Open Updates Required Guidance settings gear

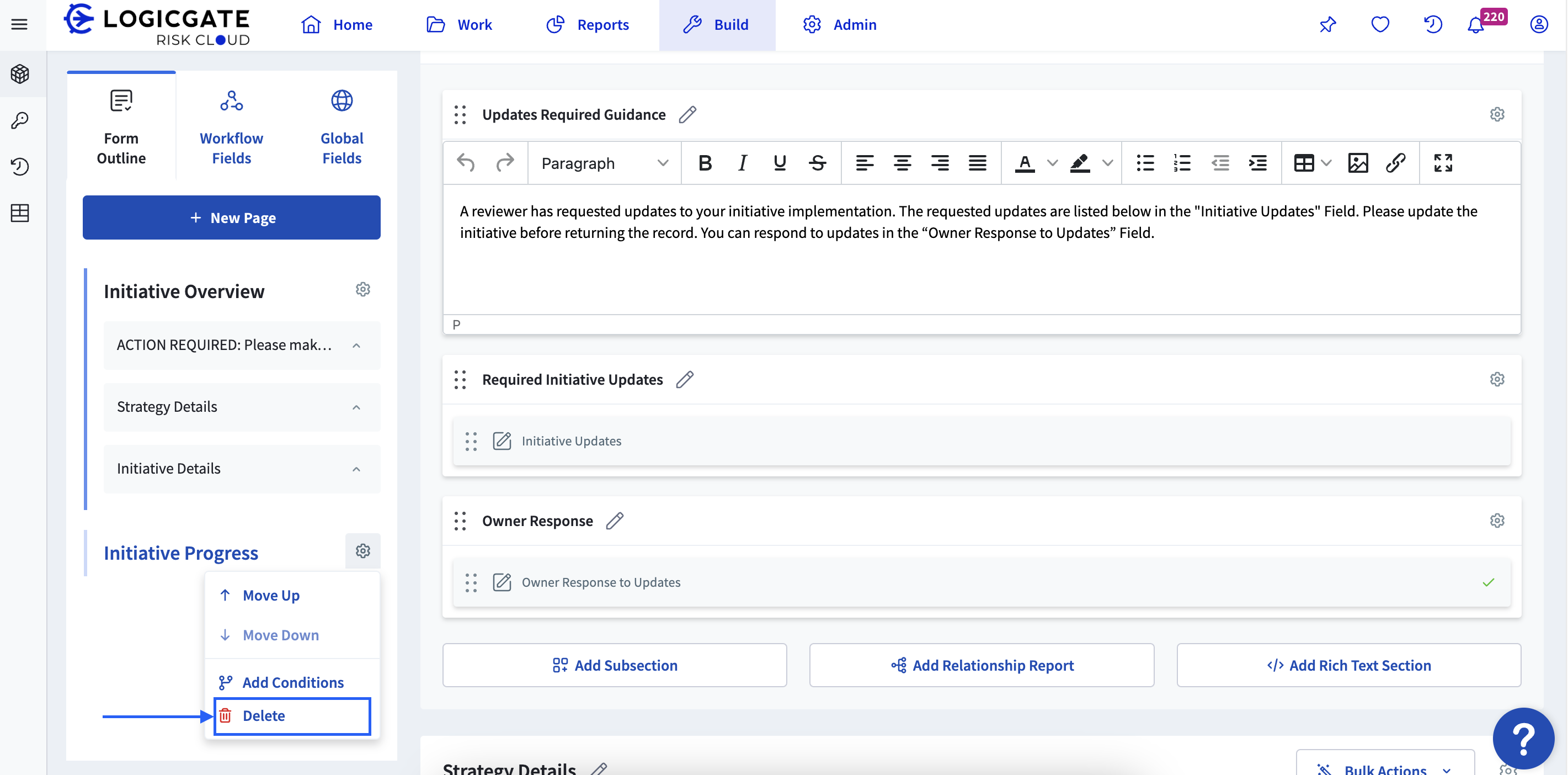(1497, 114)
